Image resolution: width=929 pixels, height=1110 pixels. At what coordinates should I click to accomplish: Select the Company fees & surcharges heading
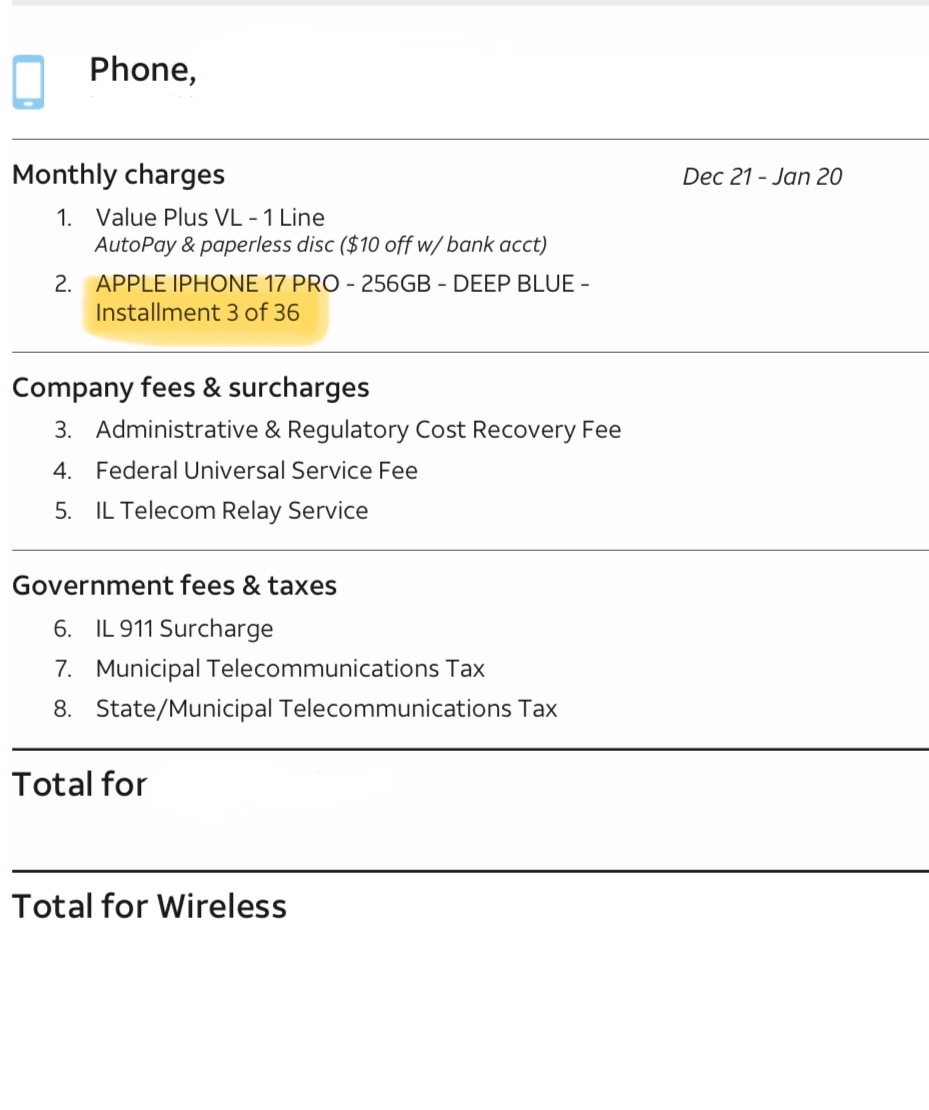click(x=190, y=388)
